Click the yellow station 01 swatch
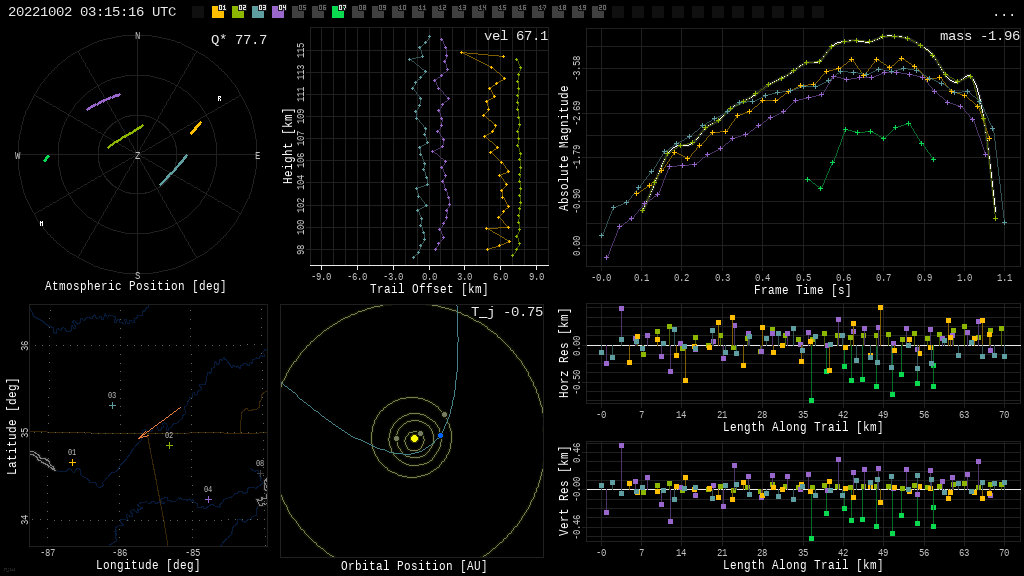This screenshot has width=1024, height=576. point(218,11)
